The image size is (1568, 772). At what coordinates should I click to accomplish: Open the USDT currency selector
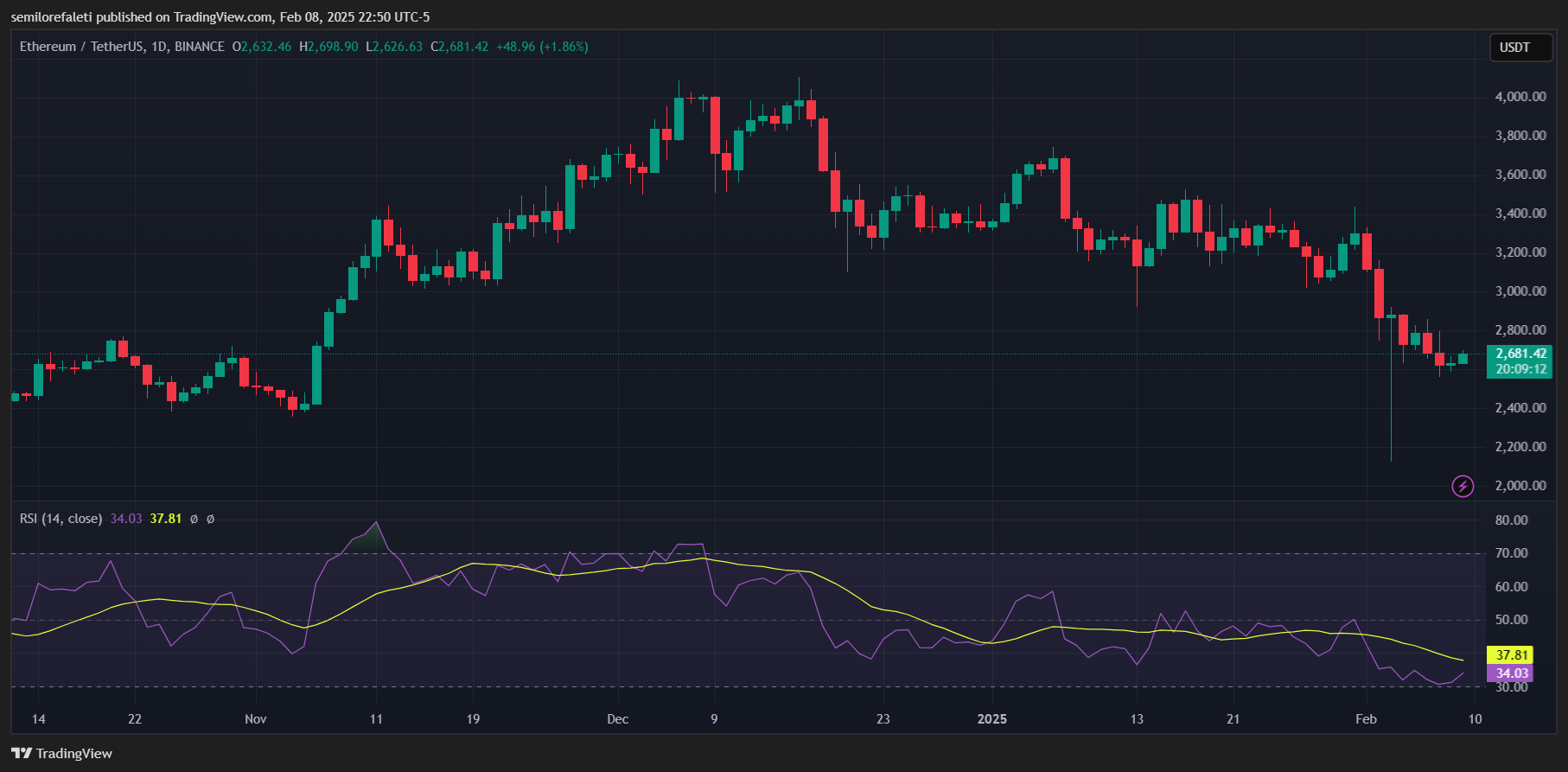coord(1521,48)
